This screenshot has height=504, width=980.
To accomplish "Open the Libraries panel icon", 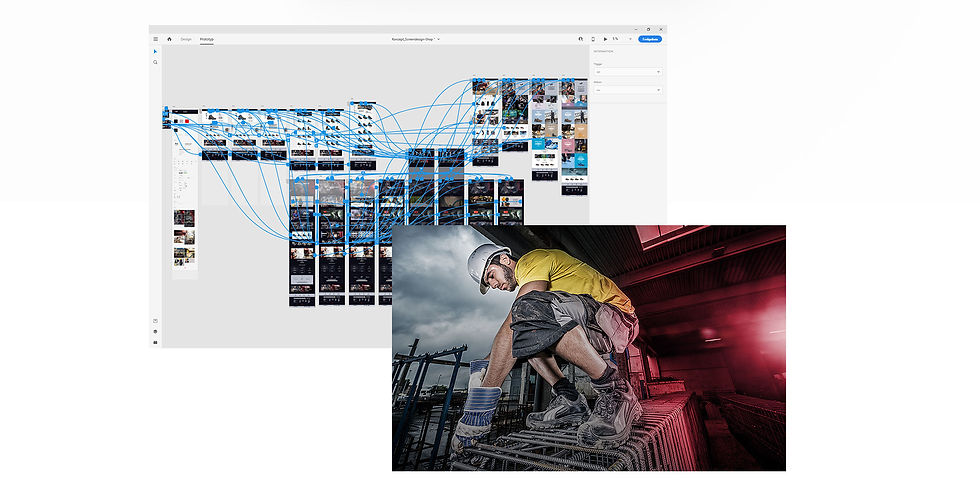I will (x=156, y=321).
